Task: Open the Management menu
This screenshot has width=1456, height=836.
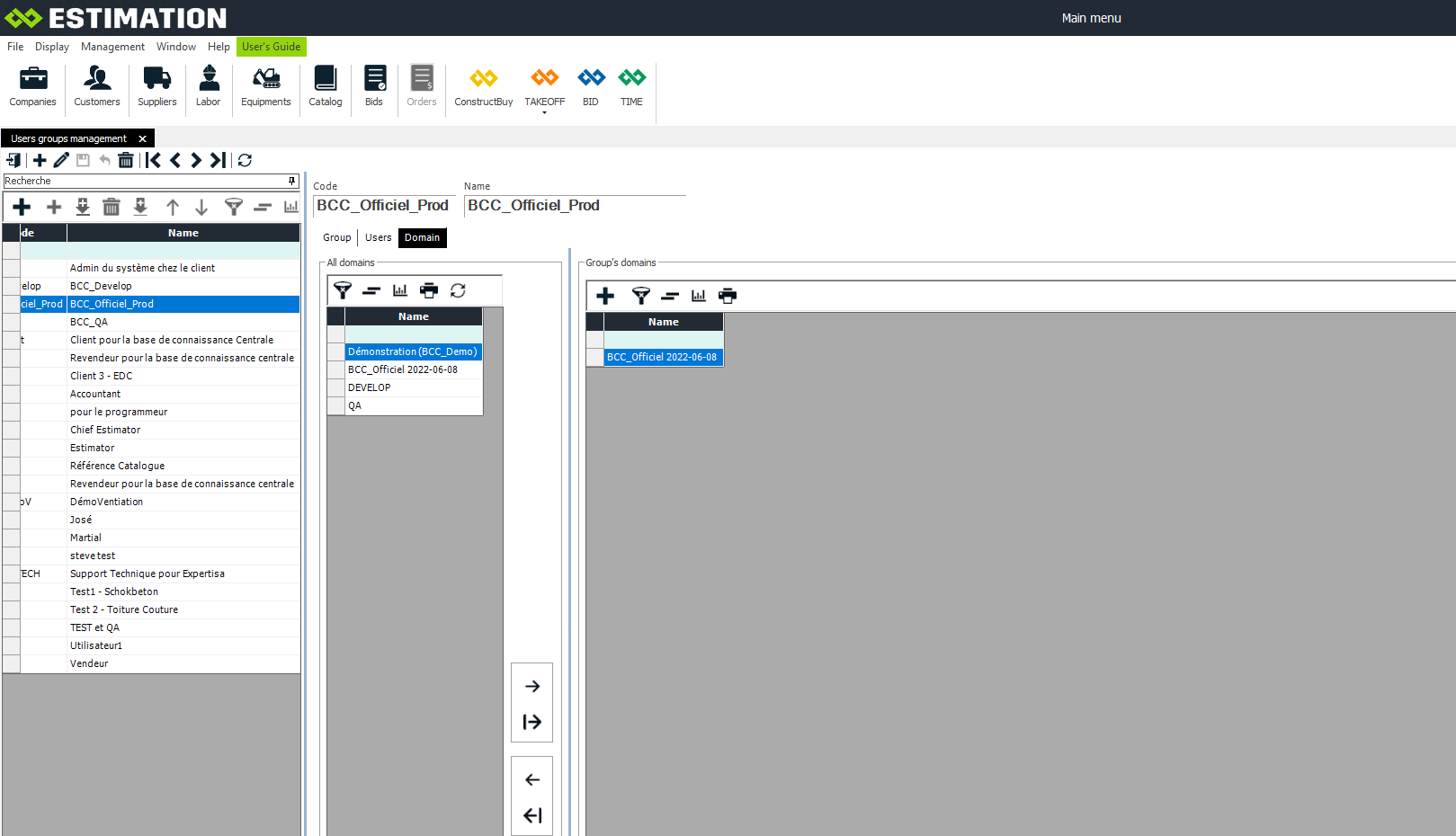Action: click(112, 47)
